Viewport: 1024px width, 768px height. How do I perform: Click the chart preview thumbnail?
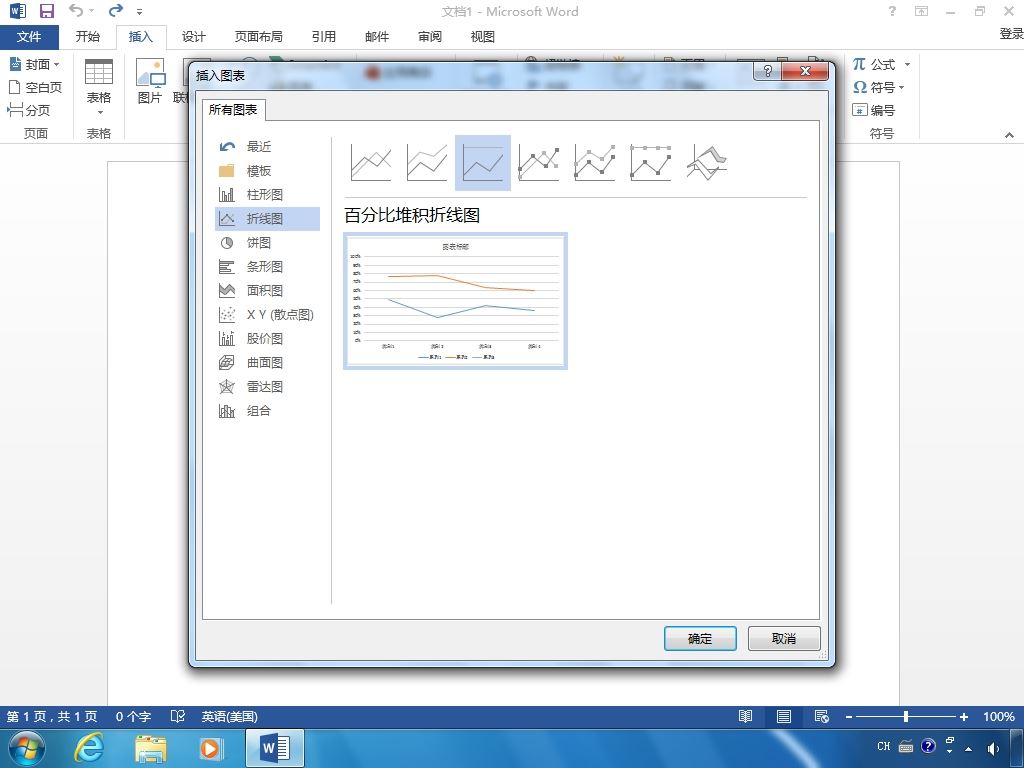tap(455, 301)
